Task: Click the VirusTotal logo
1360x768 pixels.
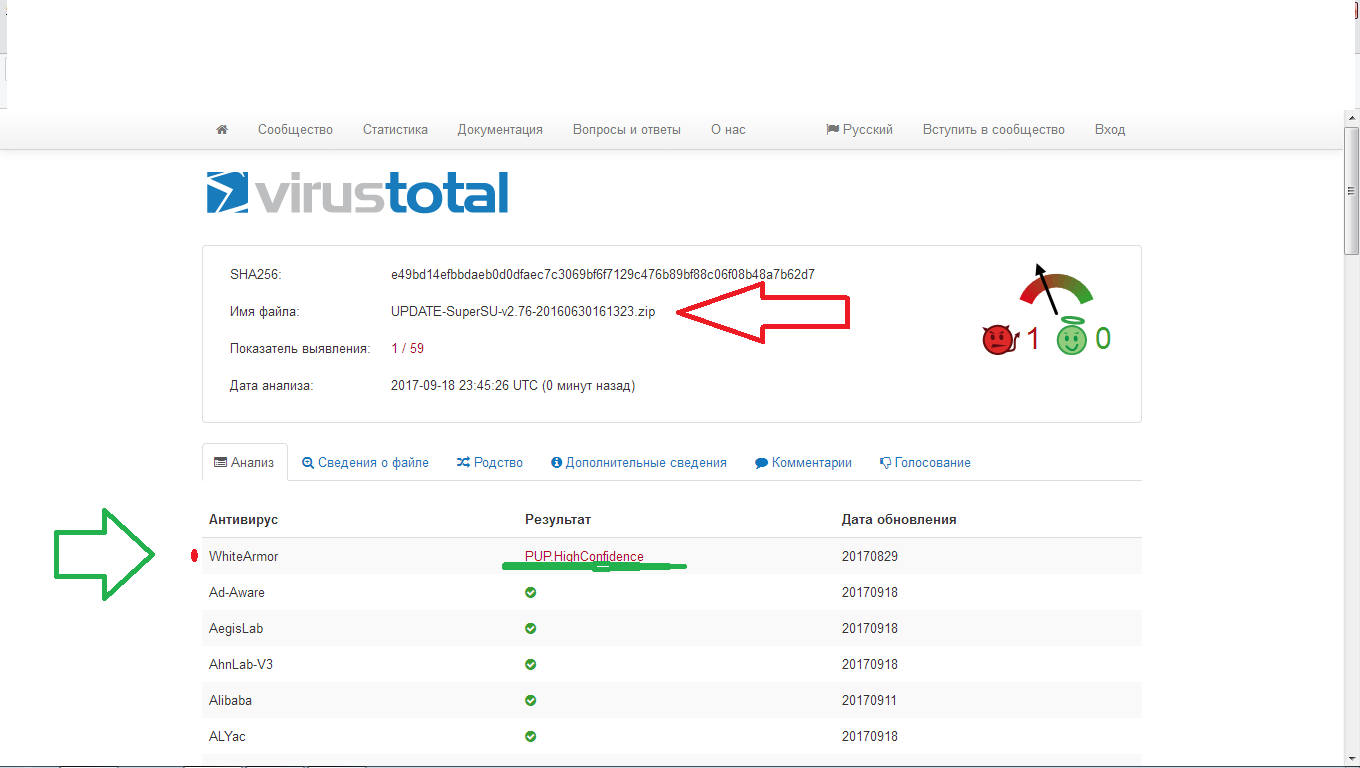Action: click(x=357, y=193)
